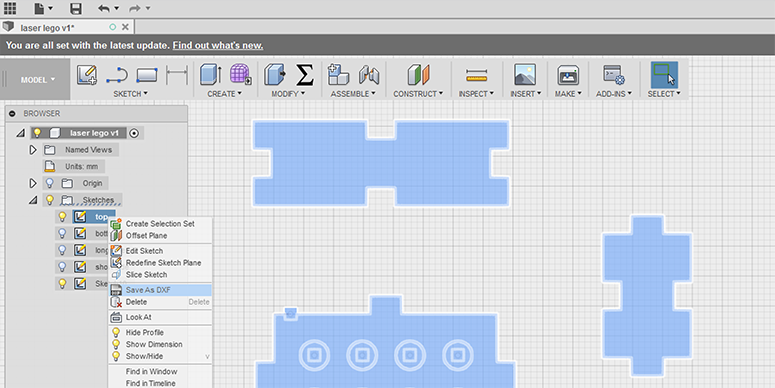Open the SELECT dropdown menu
Screen dimensions: 775x388
point(664,94)
